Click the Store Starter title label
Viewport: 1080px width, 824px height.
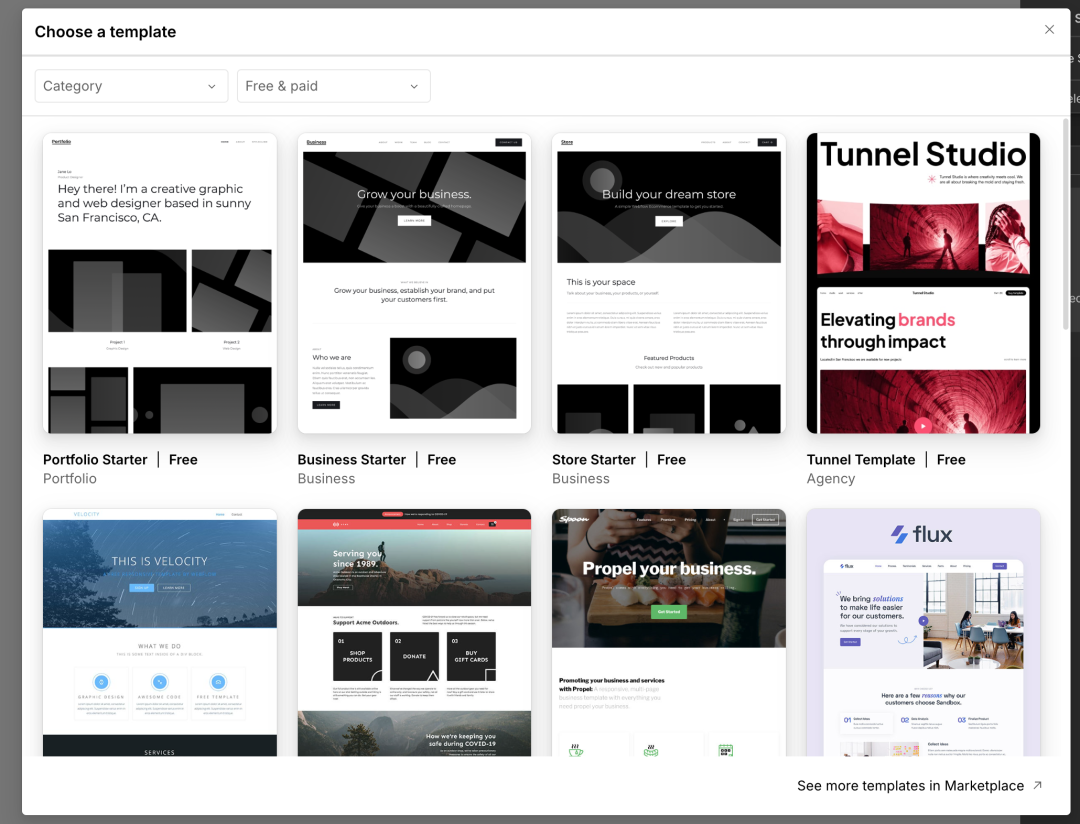(x=594, y=460)
